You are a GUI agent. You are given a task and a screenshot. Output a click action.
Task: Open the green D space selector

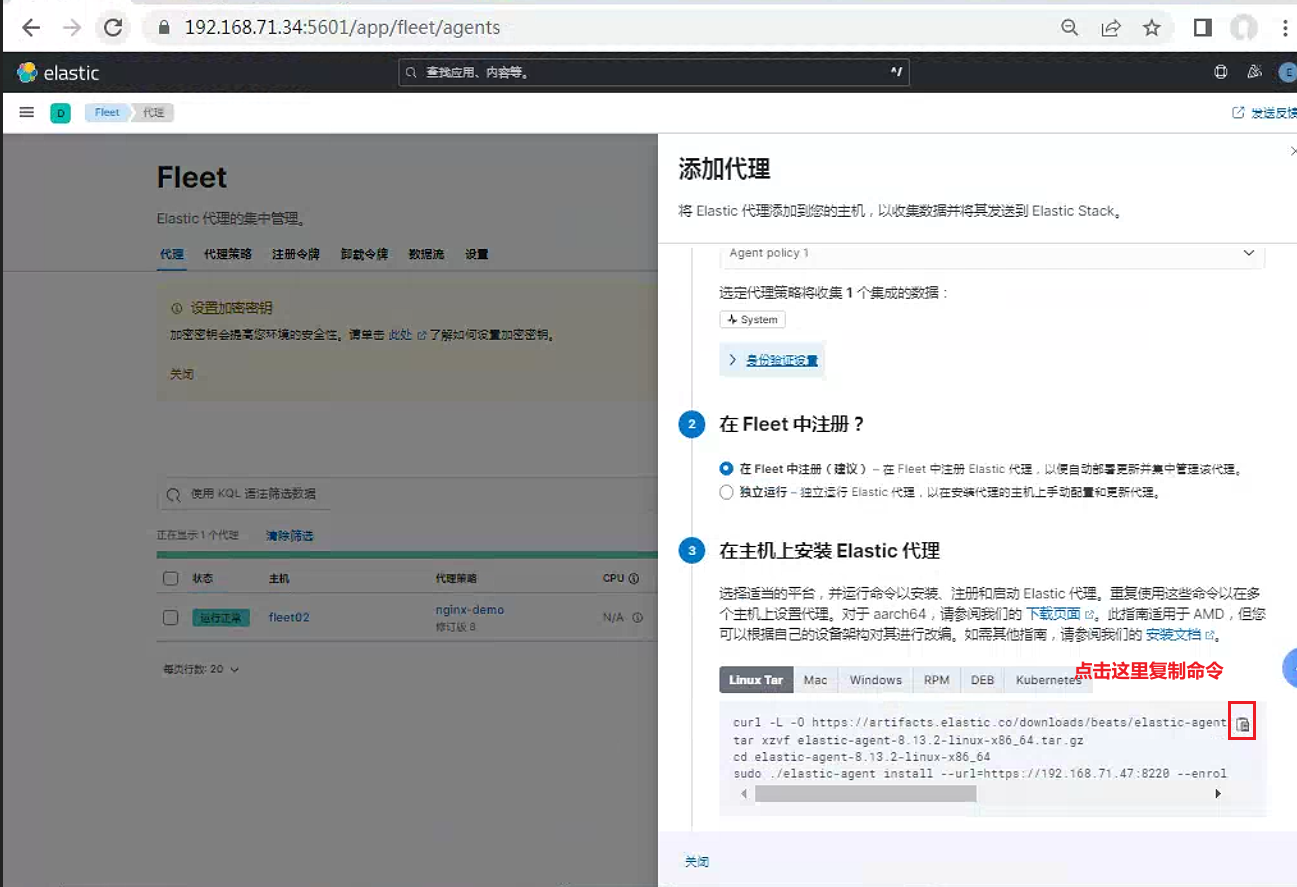[60, 113]
